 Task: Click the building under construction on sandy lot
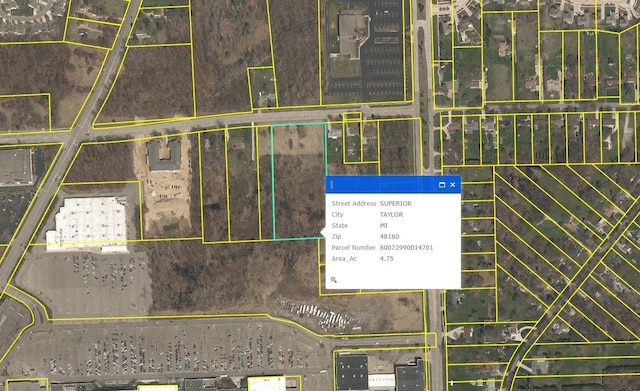click(x=164, y=155)
